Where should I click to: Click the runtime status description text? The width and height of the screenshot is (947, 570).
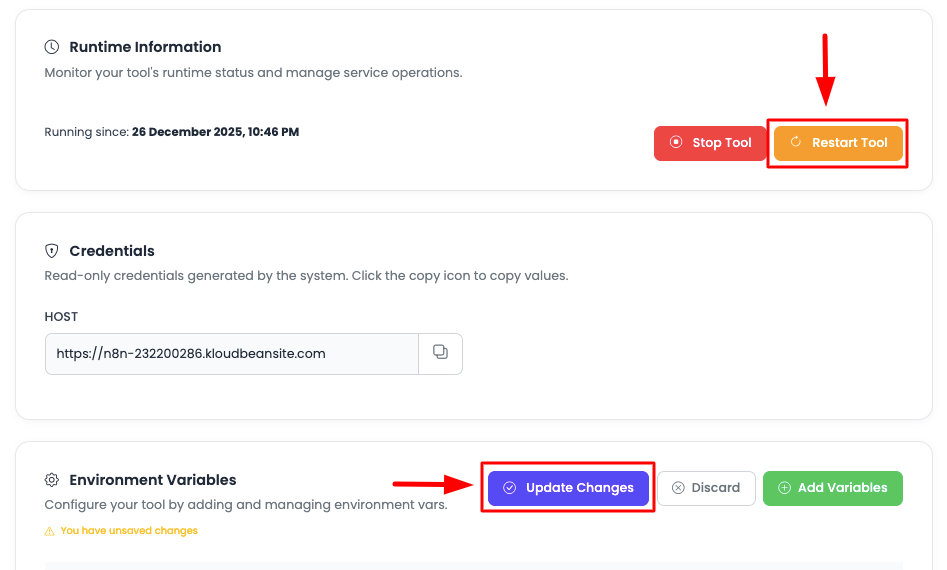253,73
